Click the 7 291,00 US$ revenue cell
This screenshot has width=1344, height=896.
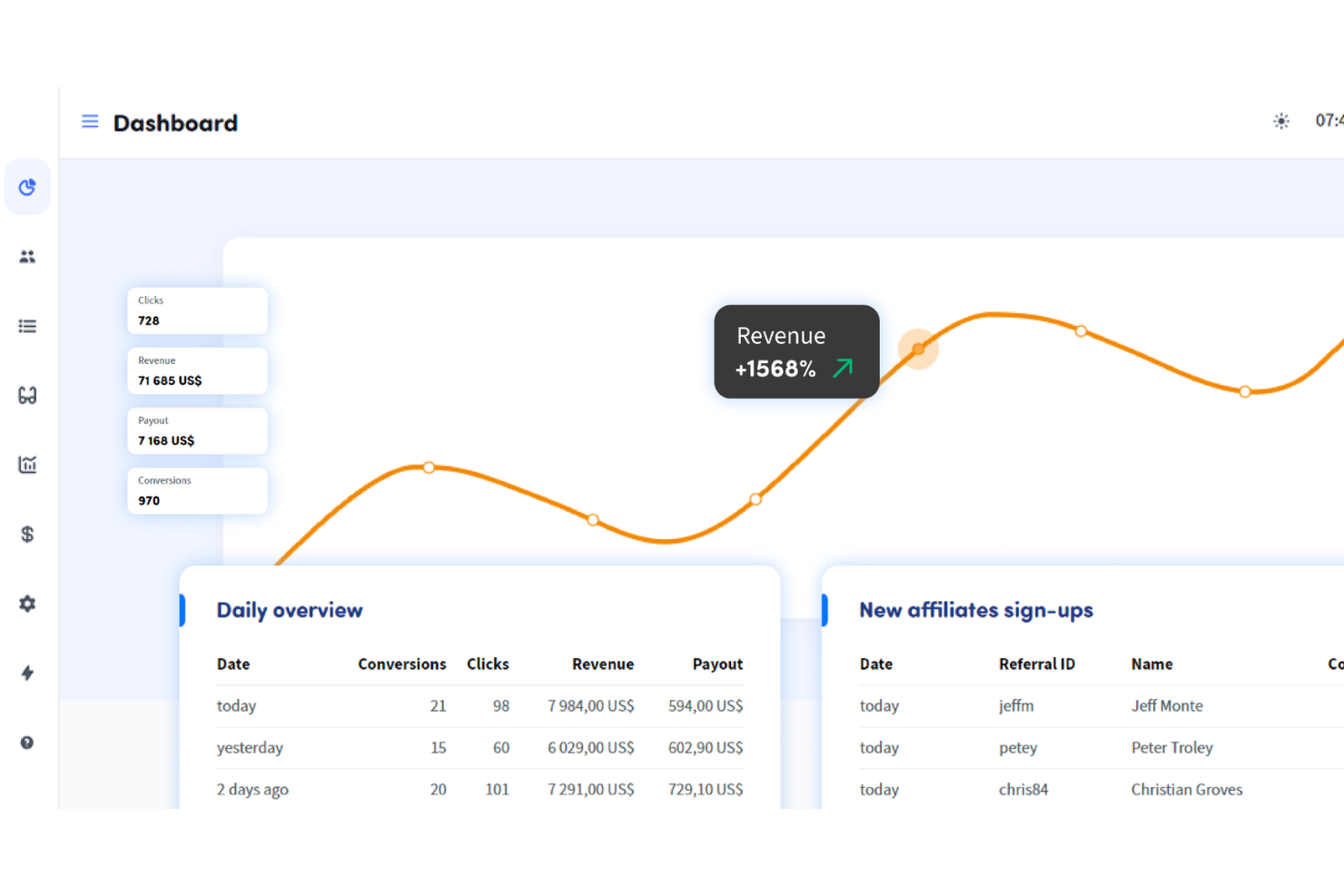591,789
